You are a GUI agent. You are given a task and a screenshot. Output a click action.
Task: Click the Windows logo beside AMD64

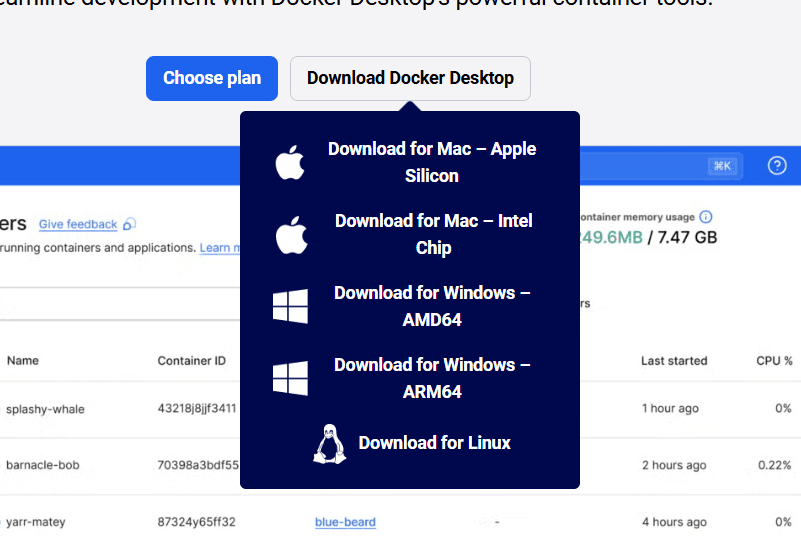click(x=290, y=307)
